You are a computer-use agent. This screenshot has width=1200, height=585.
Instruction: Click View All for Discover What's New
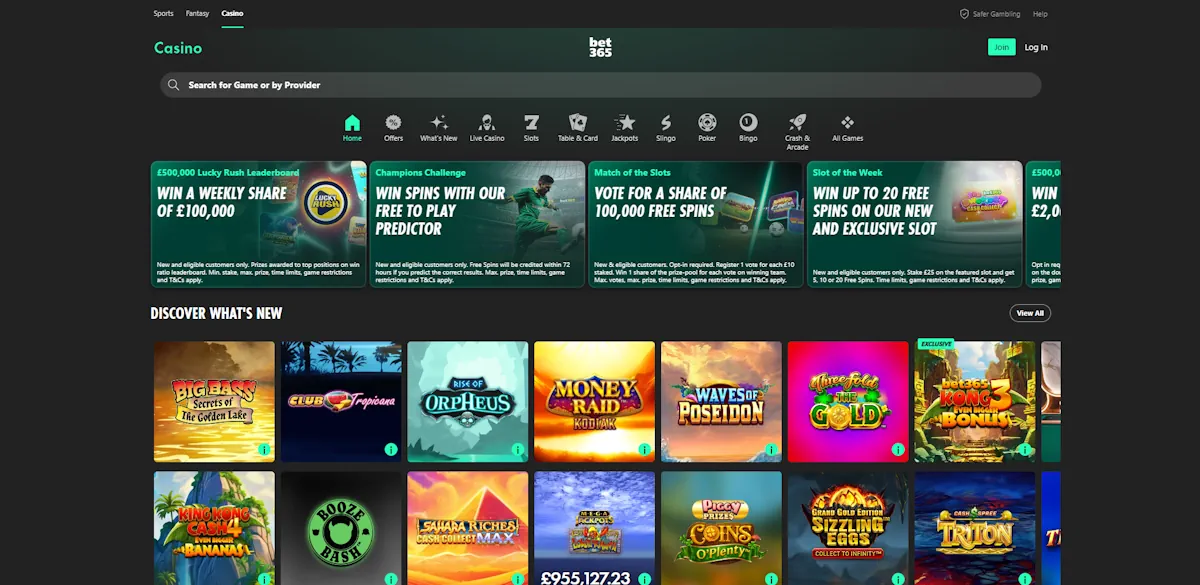[1030, 313]
